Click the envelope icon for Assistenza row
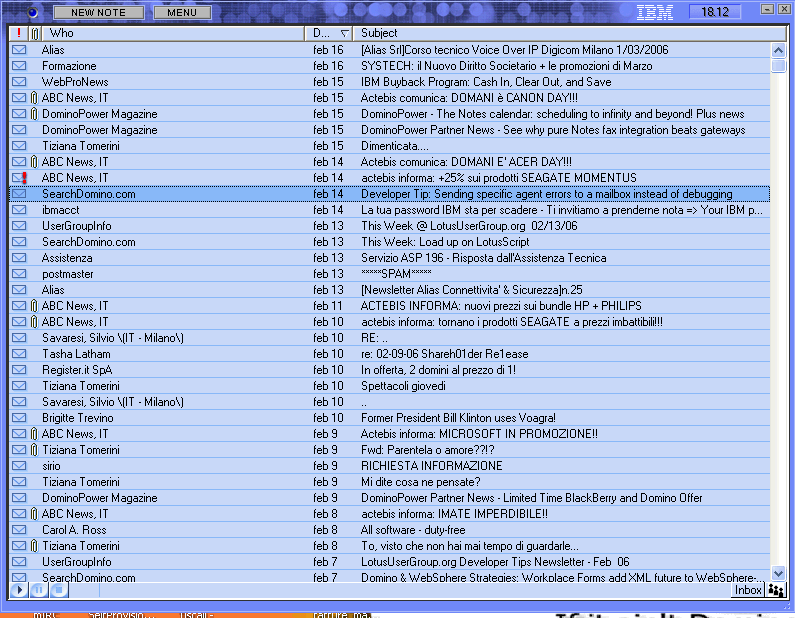795x618 pixels. coord(19,258)
